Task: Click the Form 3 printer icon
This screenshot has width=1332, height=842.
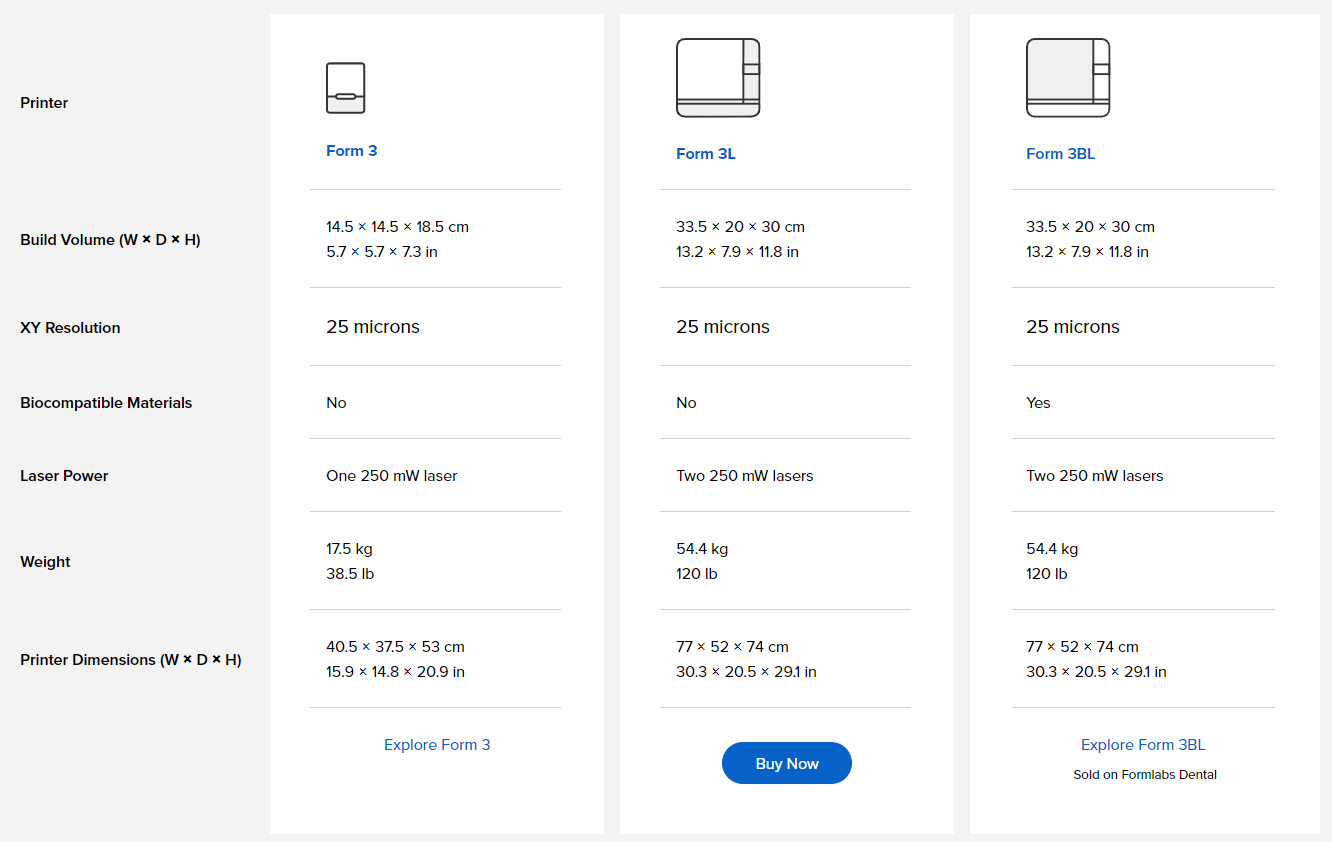Action: tap(345, 88)
